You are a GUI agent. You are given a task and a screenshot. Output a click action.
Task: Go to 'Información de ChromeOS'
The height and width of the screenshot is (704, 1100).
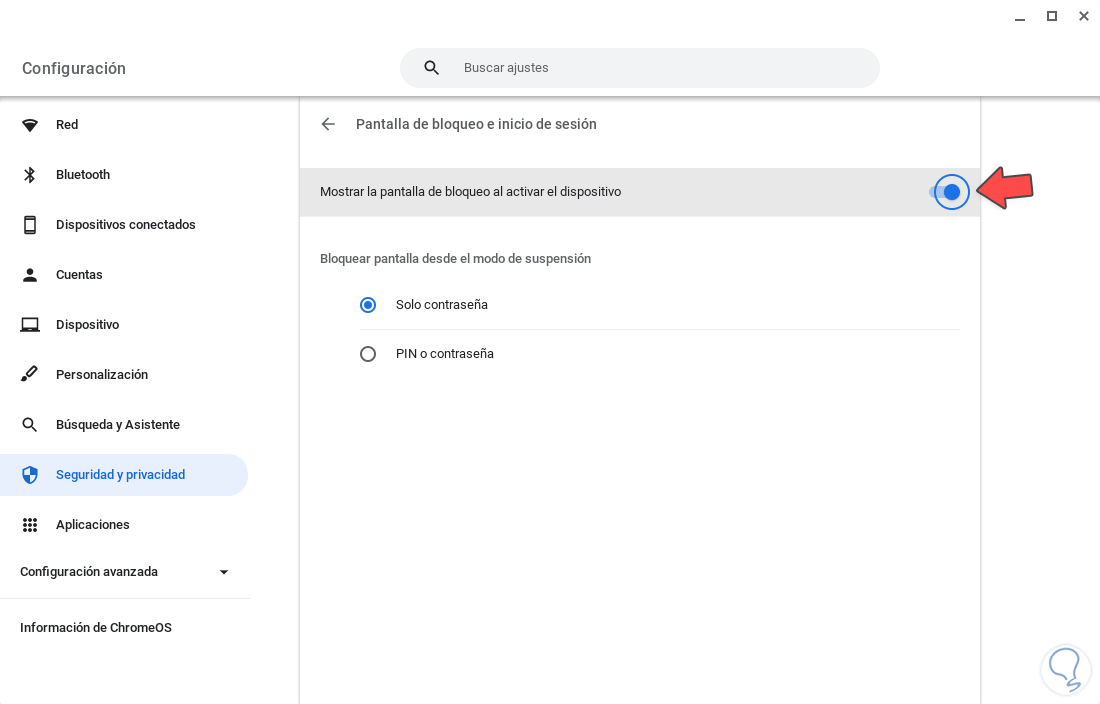coord(96,628)
